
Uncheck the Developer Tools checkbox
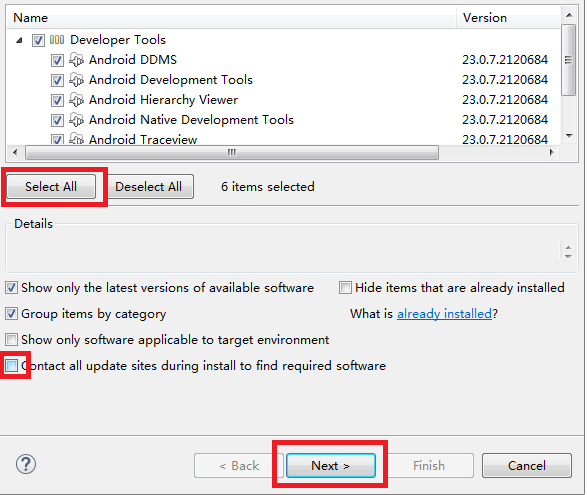pos(38,40)
